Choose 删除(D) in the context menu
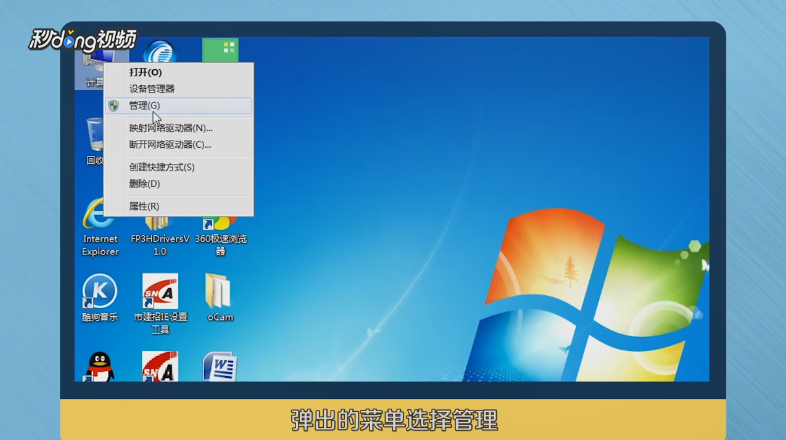This screenshot has width=786, height=440. point(178,183)
